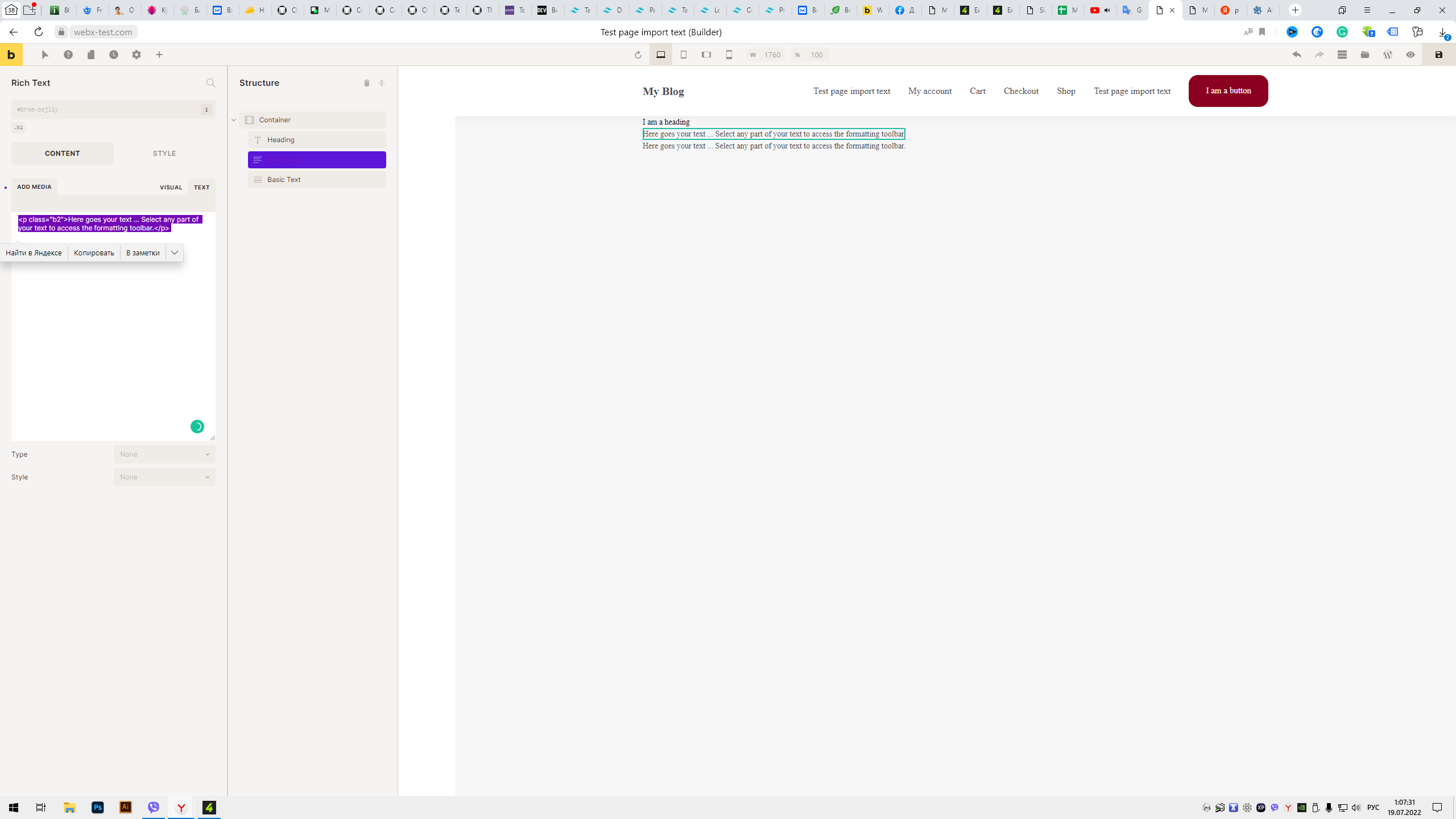
Task: Switch to mobile portrait breakpoint
Action: 729,55
